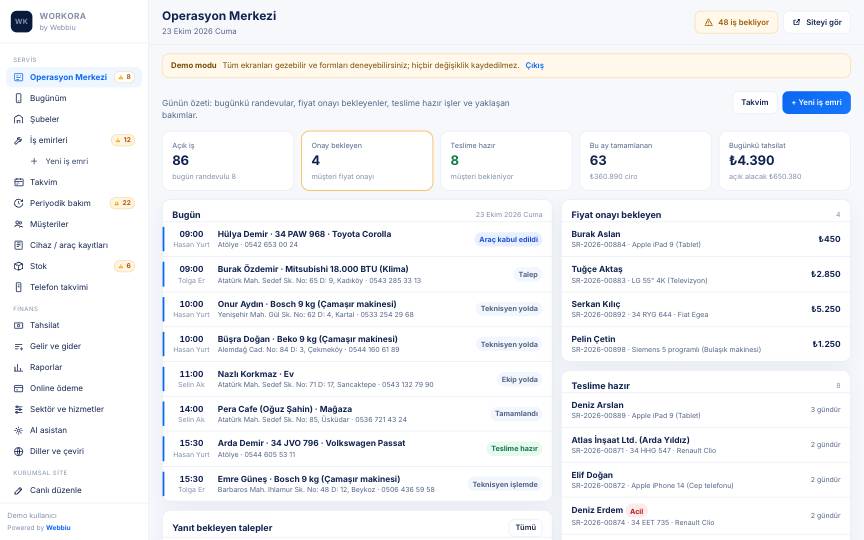Go to Raporlar in sidebar
Image resolution: width=864 pixels, height=540 pixels.
[74, 367]
